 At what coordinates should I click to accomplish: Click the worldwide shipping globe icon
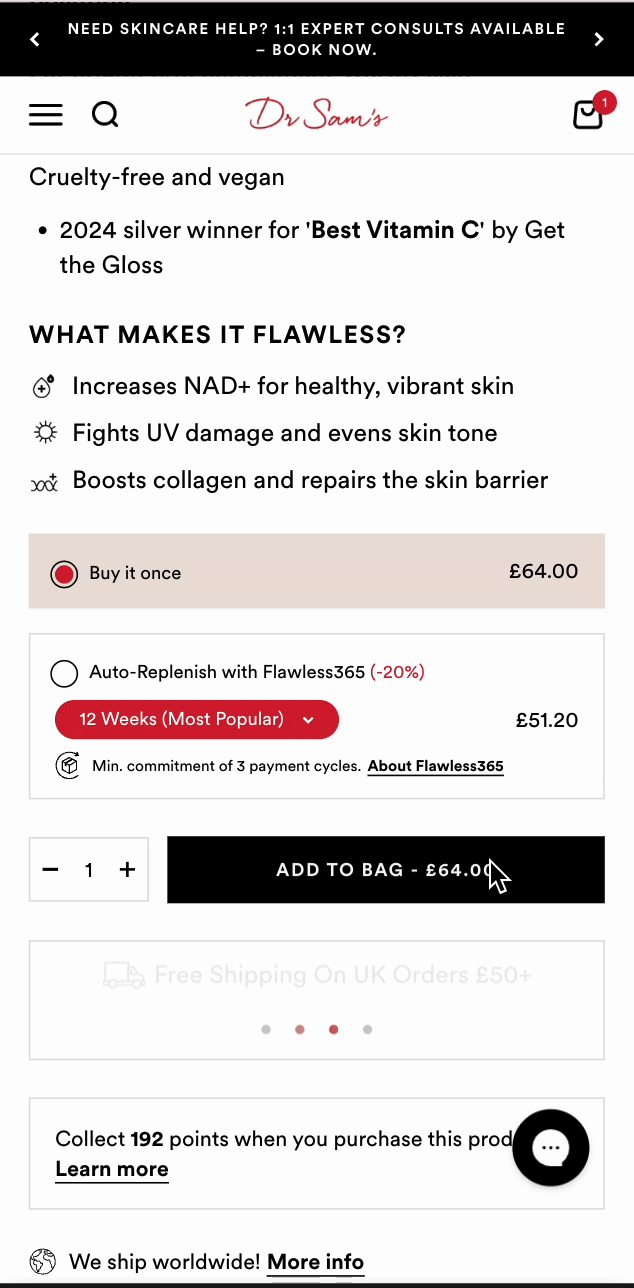[x=43, y=1262]
